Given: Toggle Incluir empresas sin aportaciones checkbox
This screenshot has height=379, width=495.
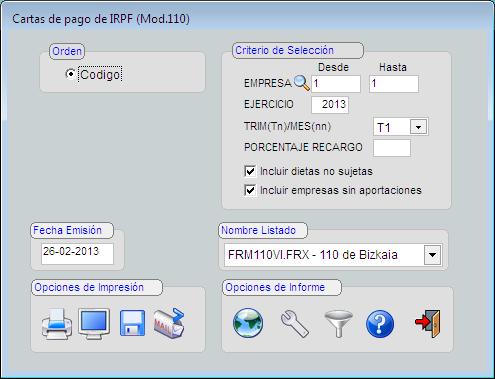Looking at the screenshot, I should tap(250, 190).
